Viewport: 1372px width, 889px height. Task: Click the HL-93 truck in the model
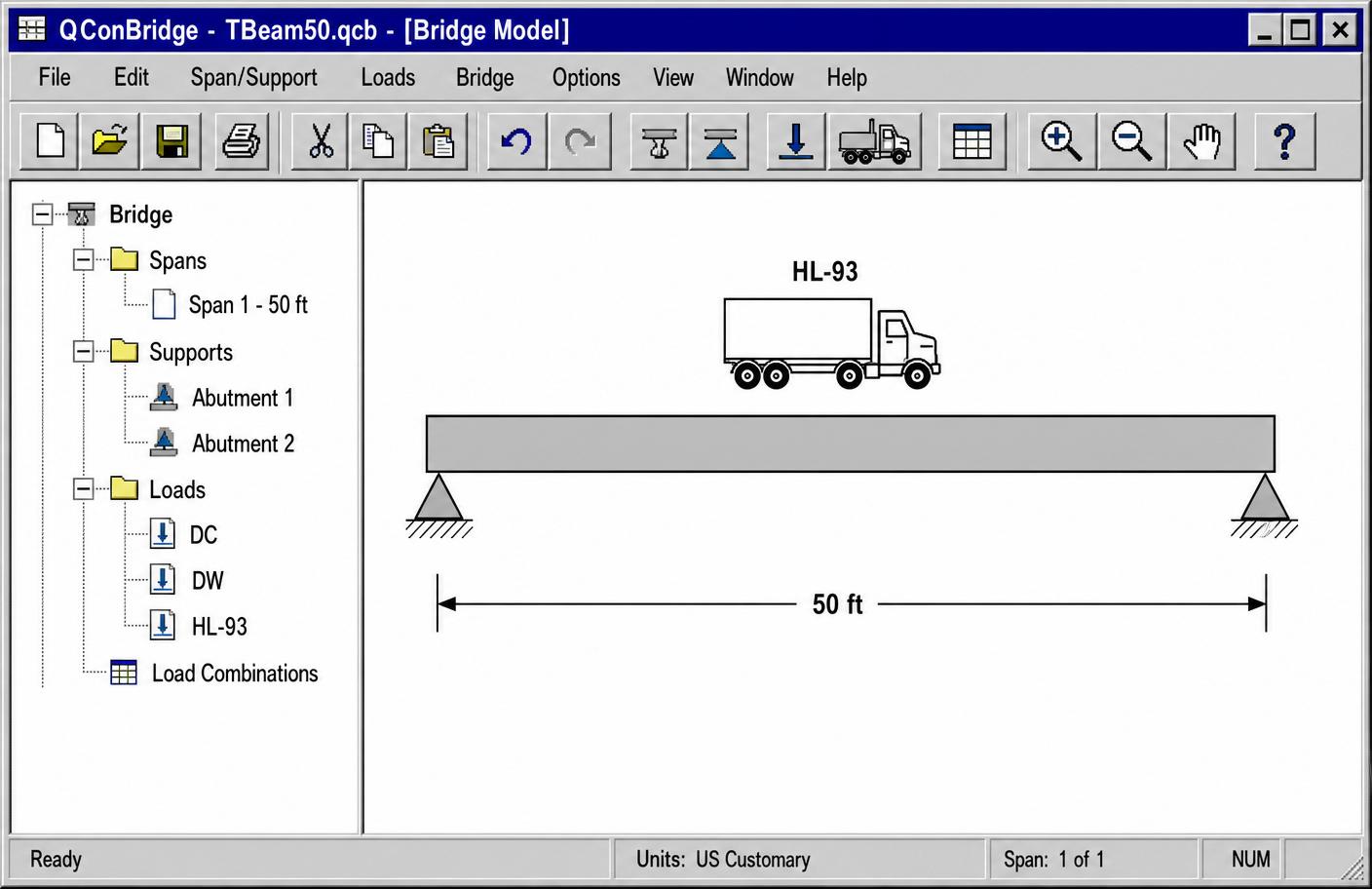coord(831,343)
